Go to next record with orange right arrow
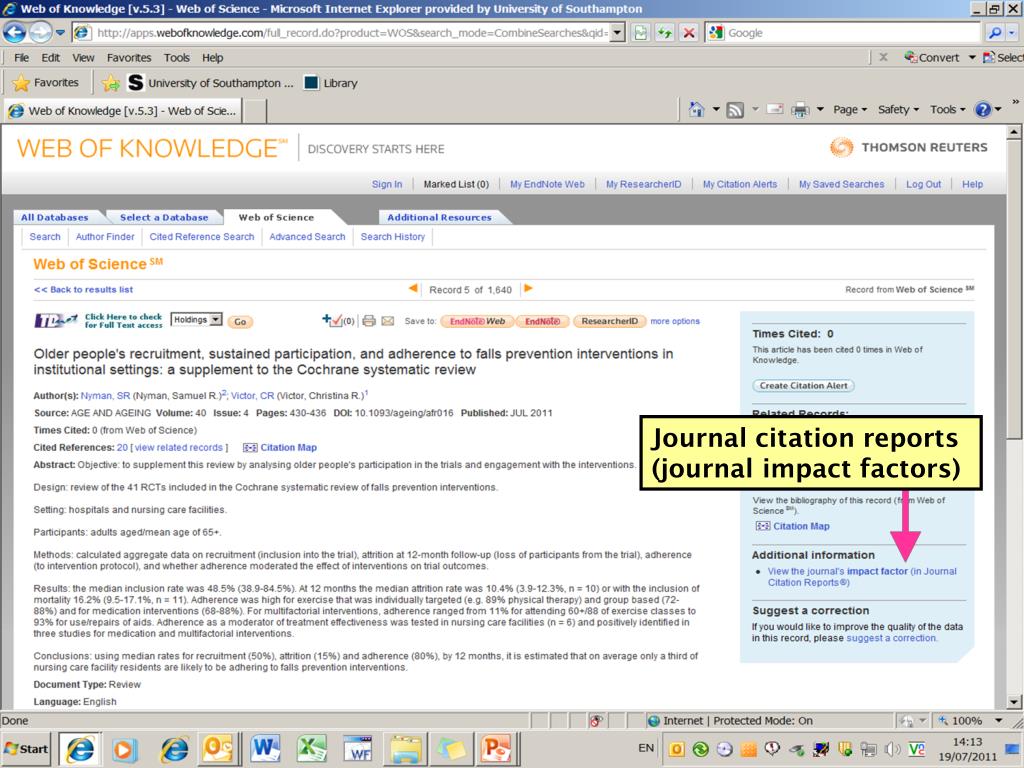The width and height of the screenshot is (1024, 768). 528,288
